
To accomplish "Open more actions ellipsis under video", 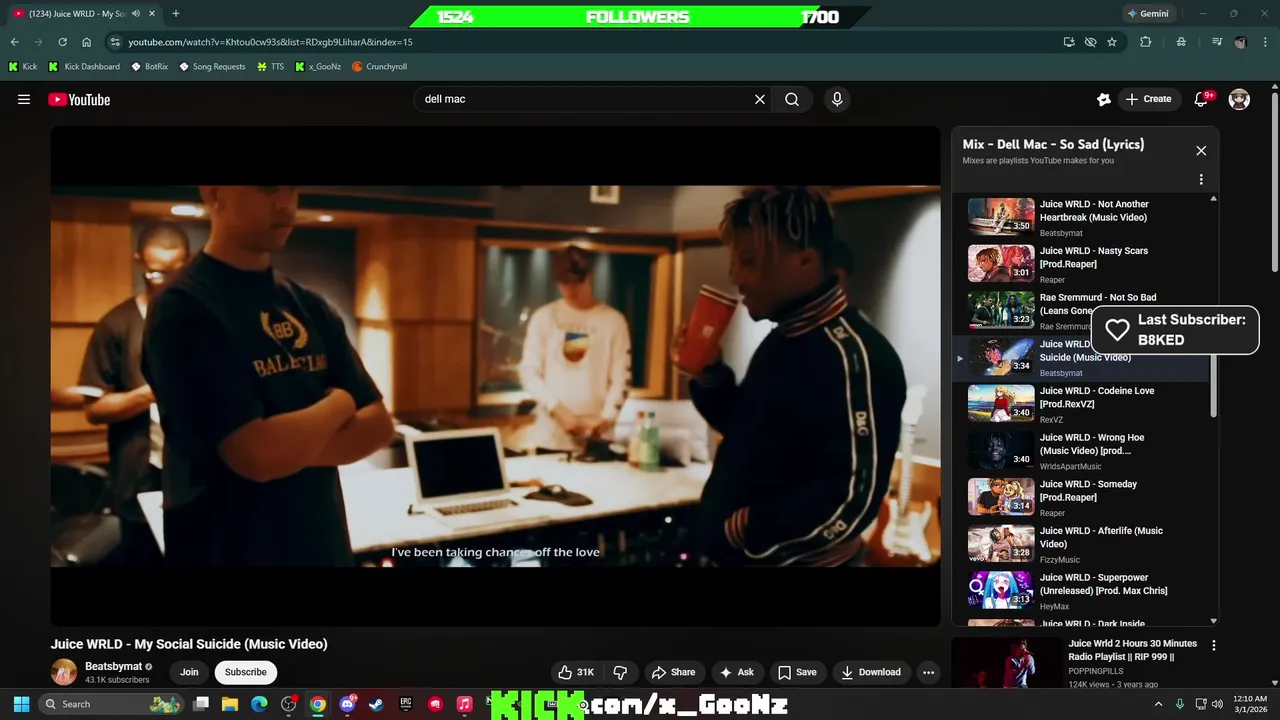I will click(928, 672).
